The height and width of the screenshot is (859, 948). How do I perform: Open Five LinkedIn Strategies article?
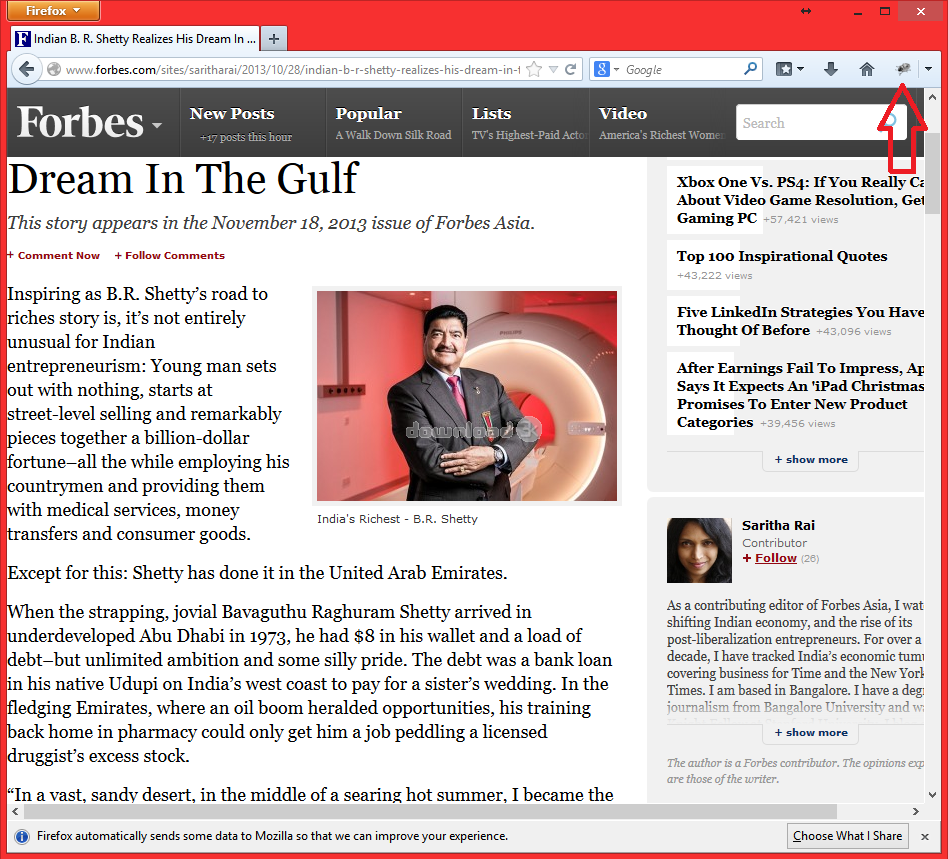pyautogui.click(x=800, y=321)
